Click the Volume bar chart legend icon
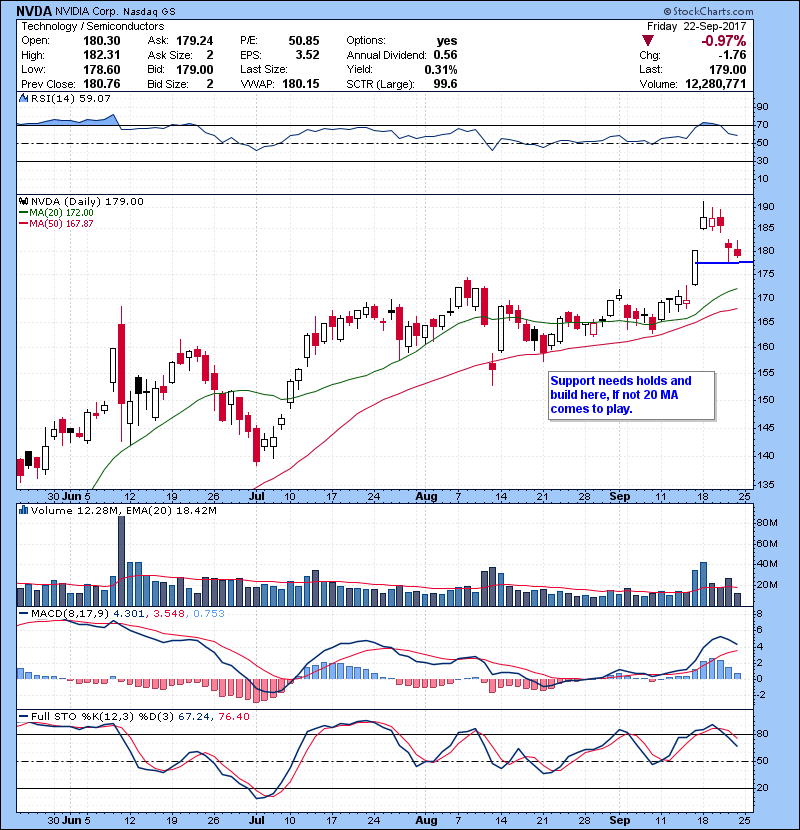 tap(23, 510)
